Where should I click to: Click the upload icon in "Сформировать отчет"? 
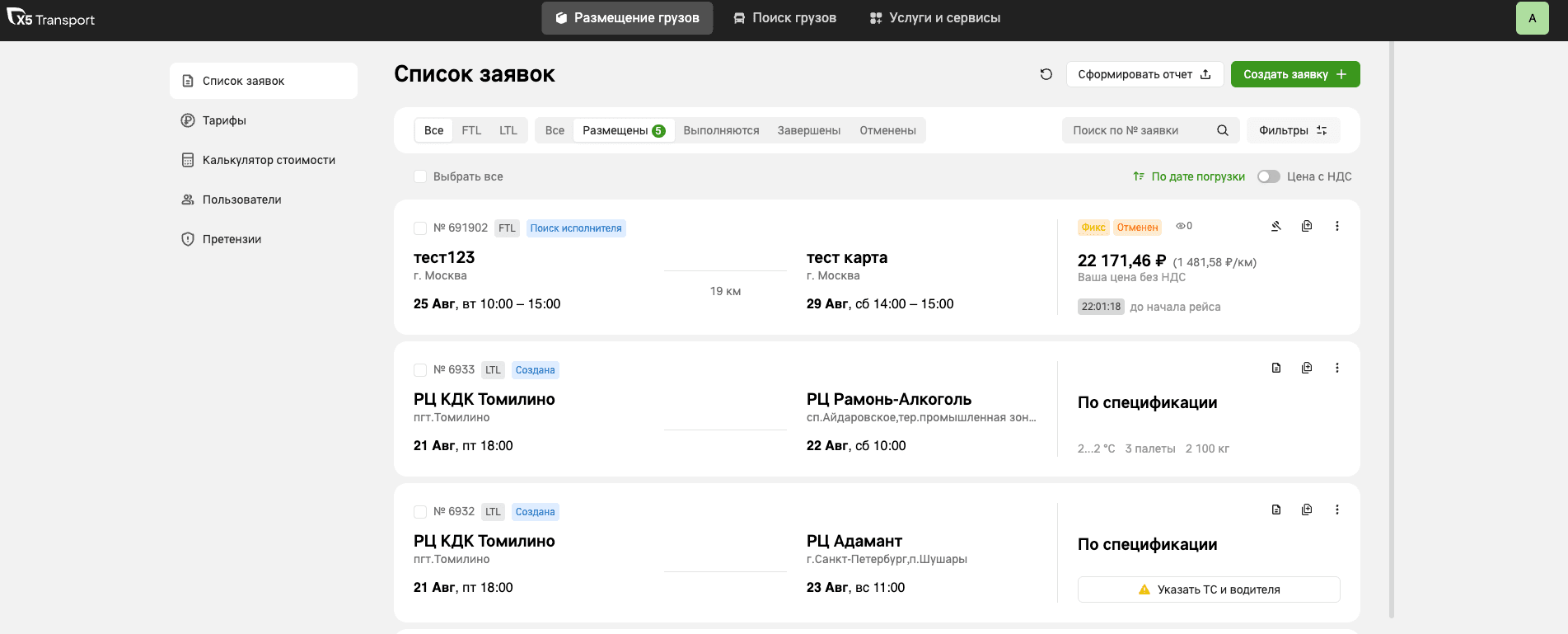click(1205, 74)
